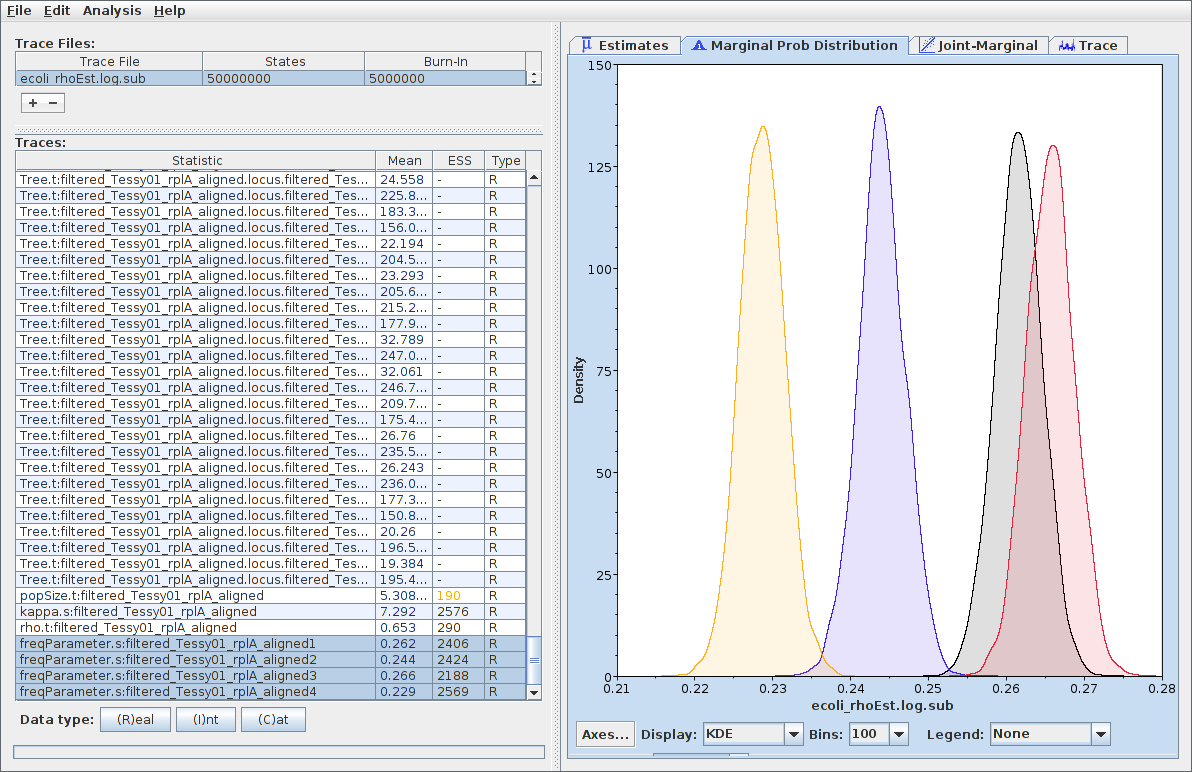Open the Analysis menu

coord(112,10)
